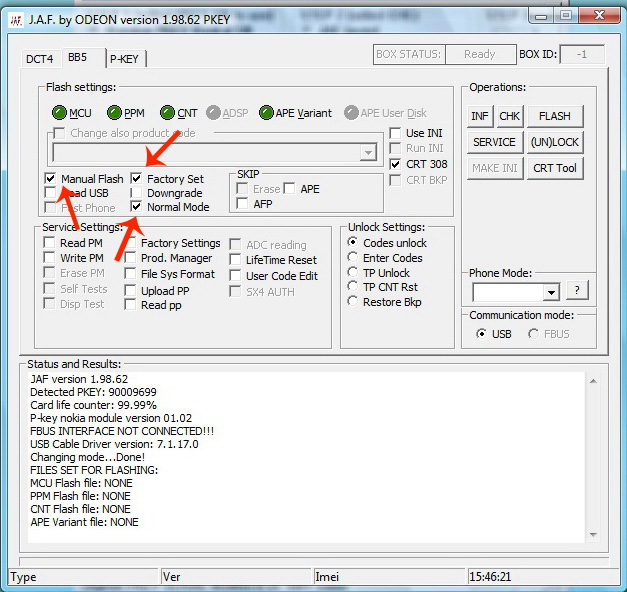The width and height of the screenshot is (627, 592).
Task: Click the green PPM file button
Action: pos(114,113)
